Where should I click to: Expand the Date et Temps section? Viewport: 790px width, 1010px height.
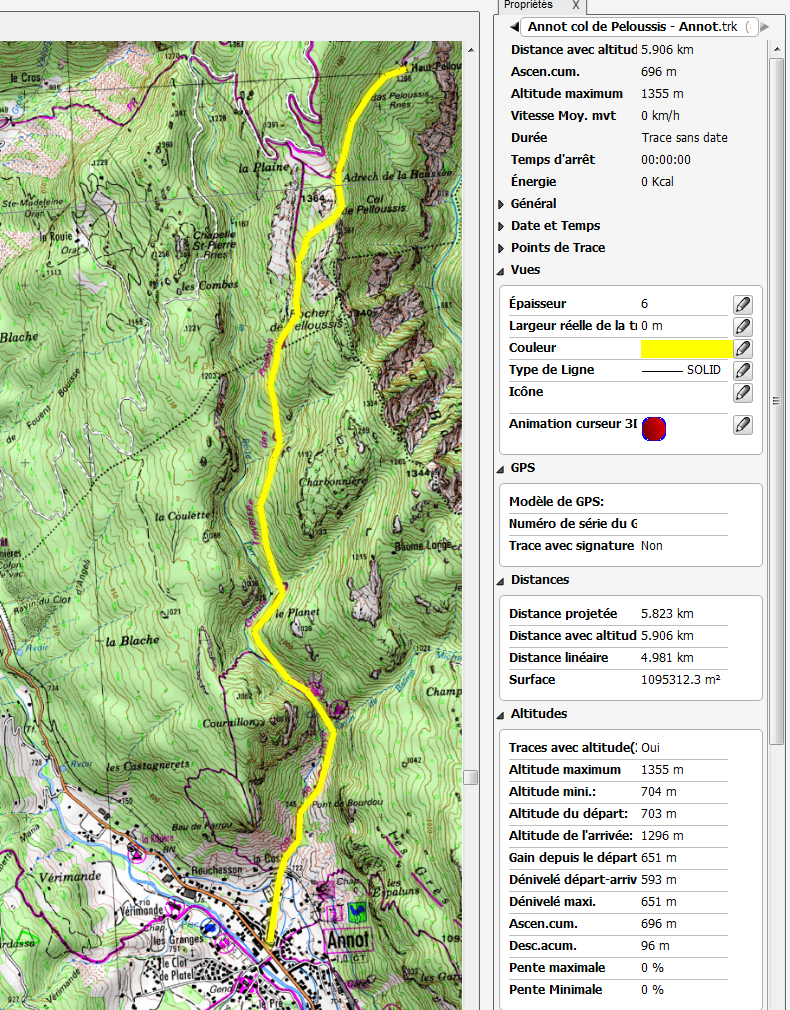point(501,226)
